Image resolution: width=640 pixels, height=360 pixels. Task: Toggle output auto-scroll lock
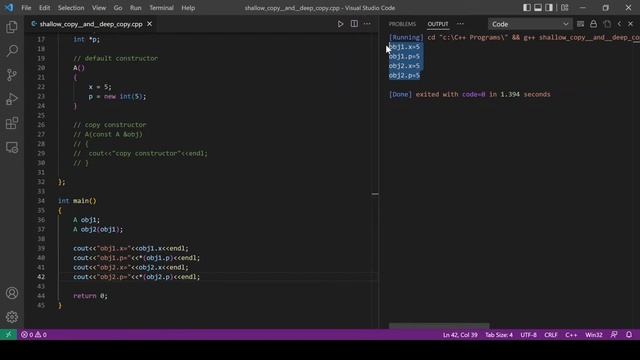(x=593, y=24)
